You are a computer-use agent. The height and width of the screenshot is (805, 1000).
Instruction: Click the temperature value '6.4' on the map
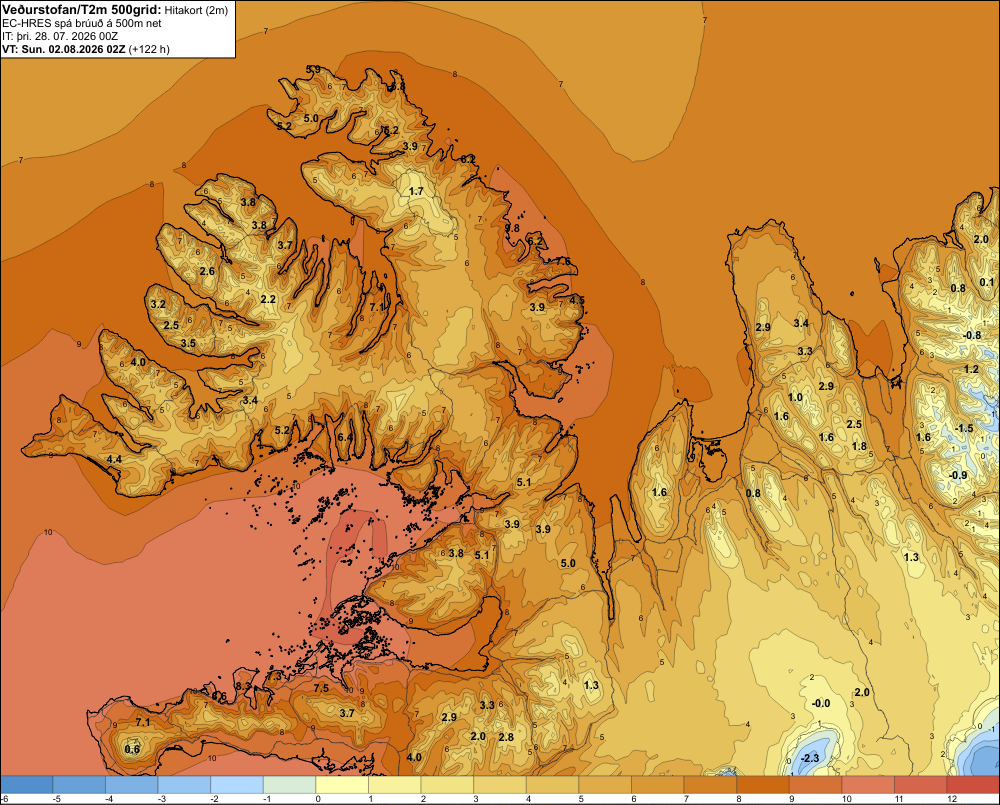tap(344, 438)
